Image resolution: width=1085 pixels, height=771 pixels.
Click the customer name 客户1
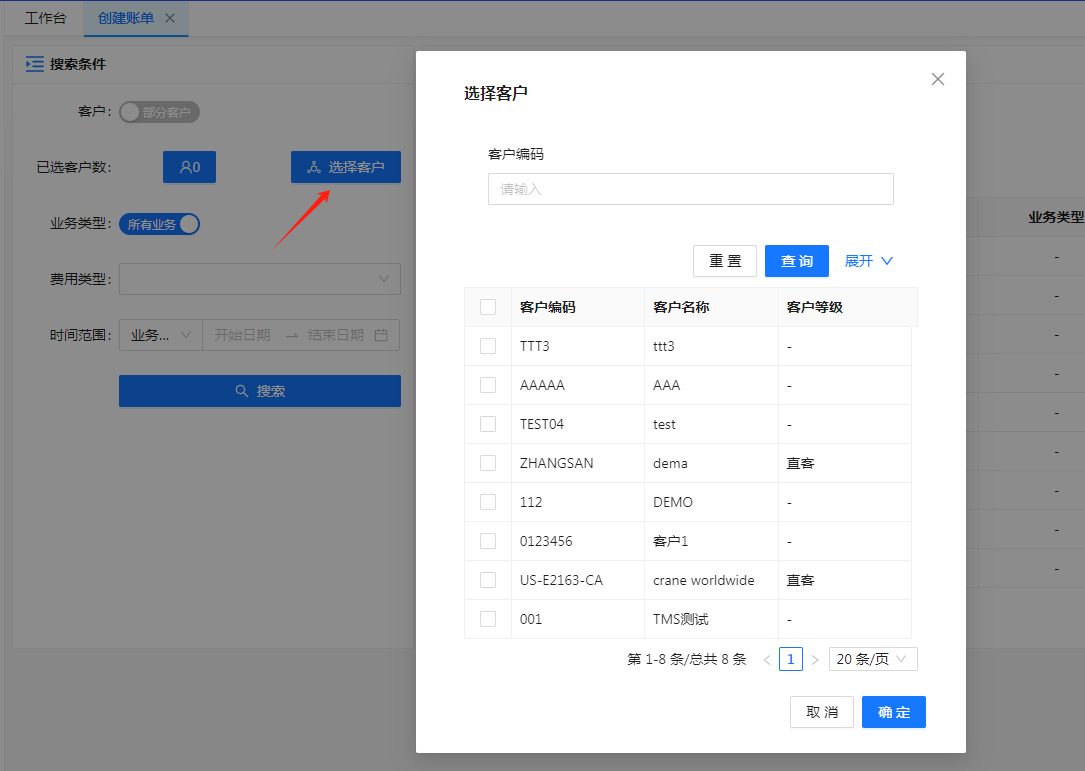click(x=671, y=541)
